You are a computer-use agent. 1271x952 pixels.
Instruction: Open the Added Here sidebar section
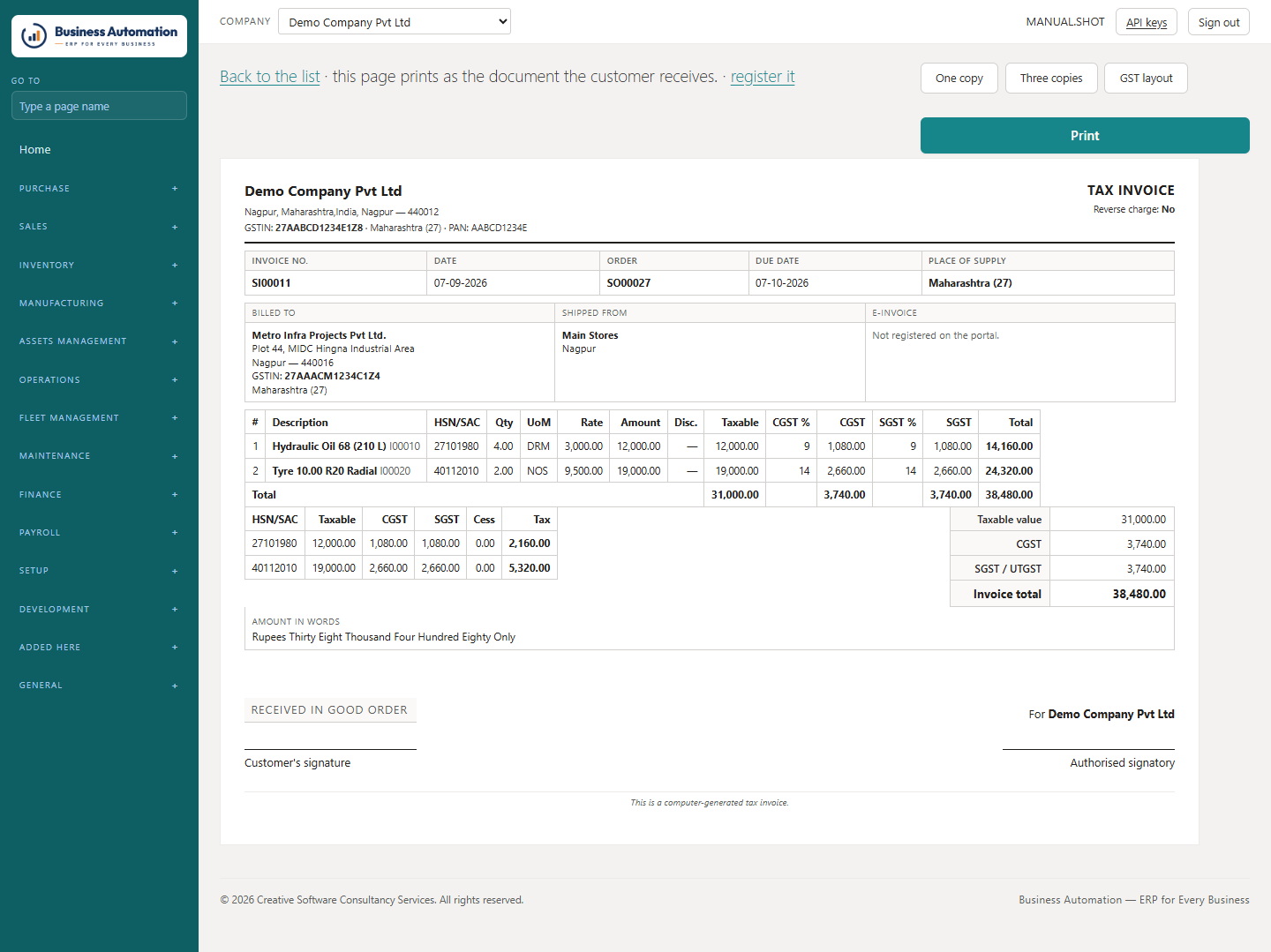[x=99, y=648]
